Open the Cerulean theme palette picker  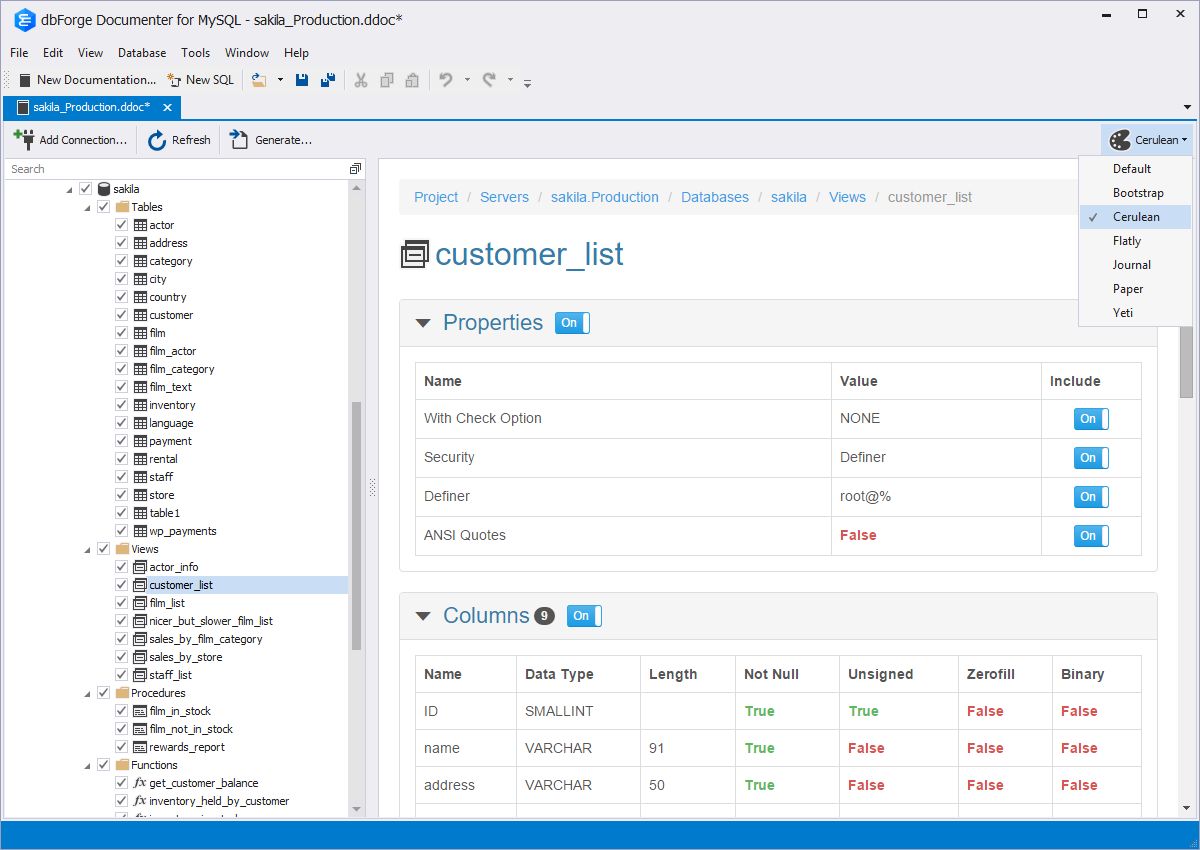click(x=1147, y=140)
